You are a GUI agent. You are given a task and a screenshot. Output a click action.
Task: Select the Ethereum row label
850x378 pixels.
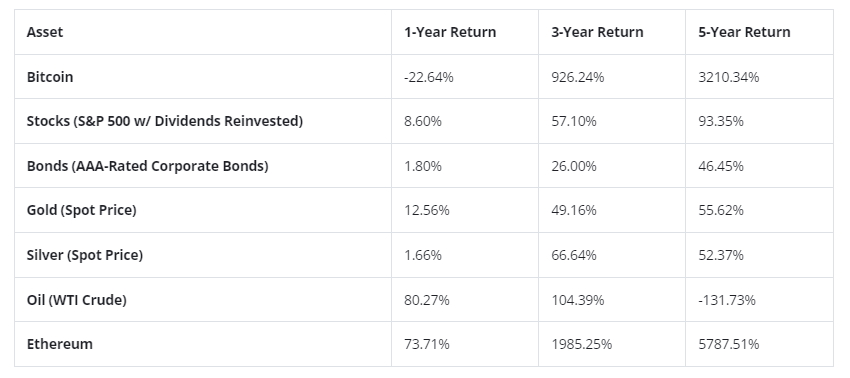[x=60, y=344]
